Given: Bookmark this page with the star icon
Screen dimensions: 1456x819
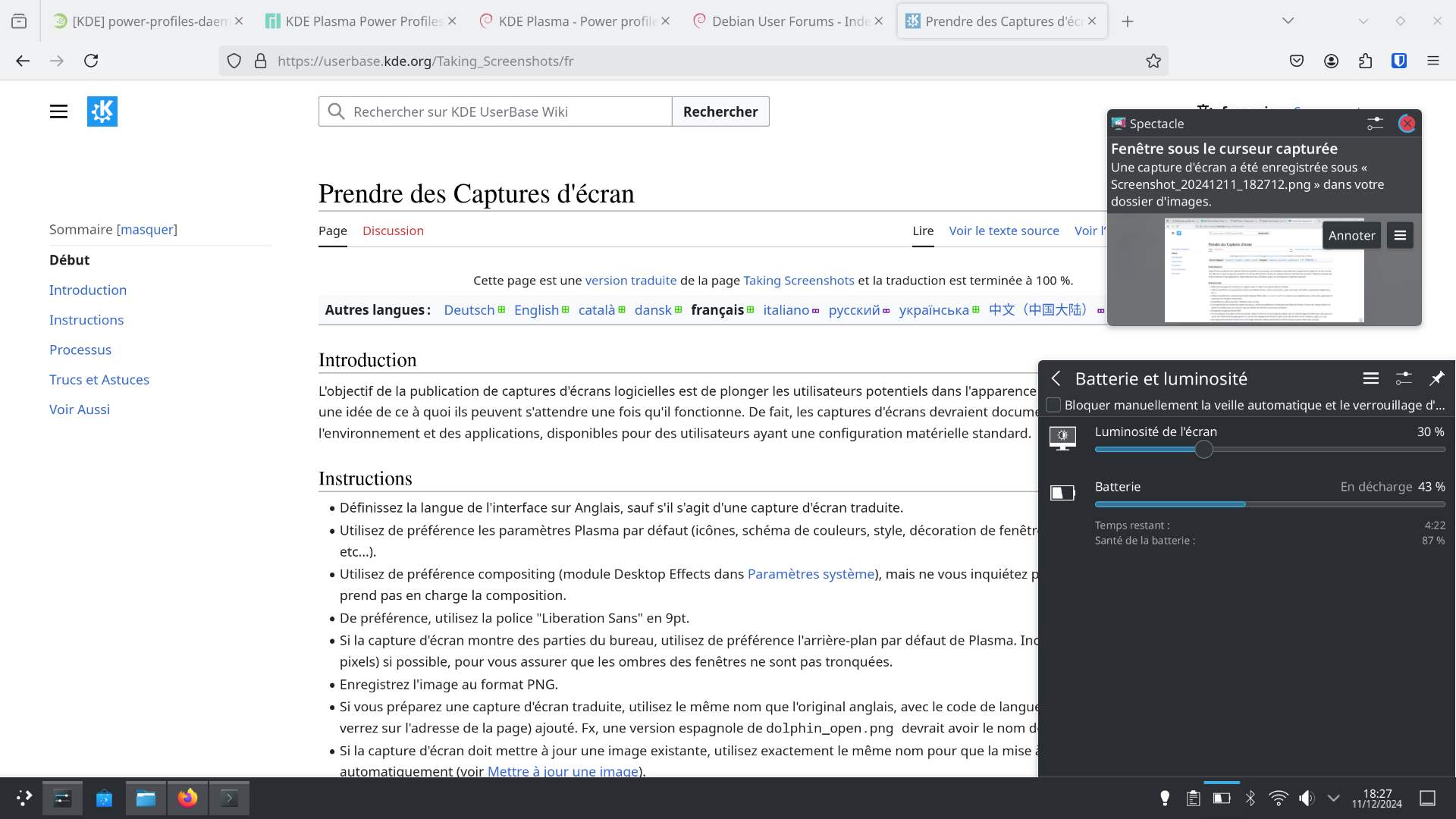Looking at the screenshot, I should point(1153,61).
